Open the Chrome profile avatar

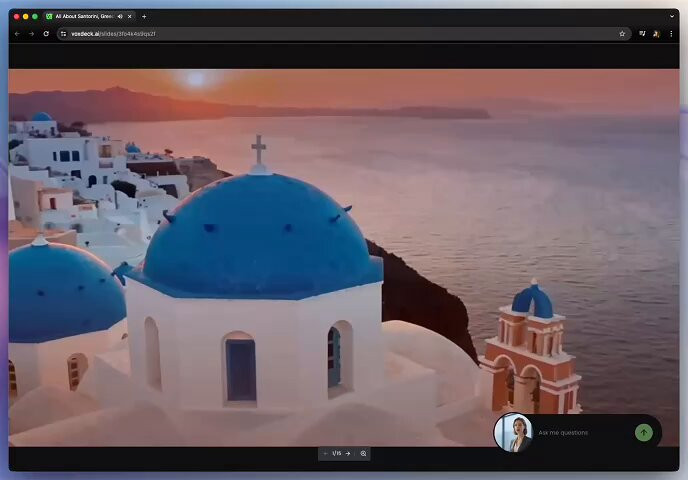coord(656,33)
